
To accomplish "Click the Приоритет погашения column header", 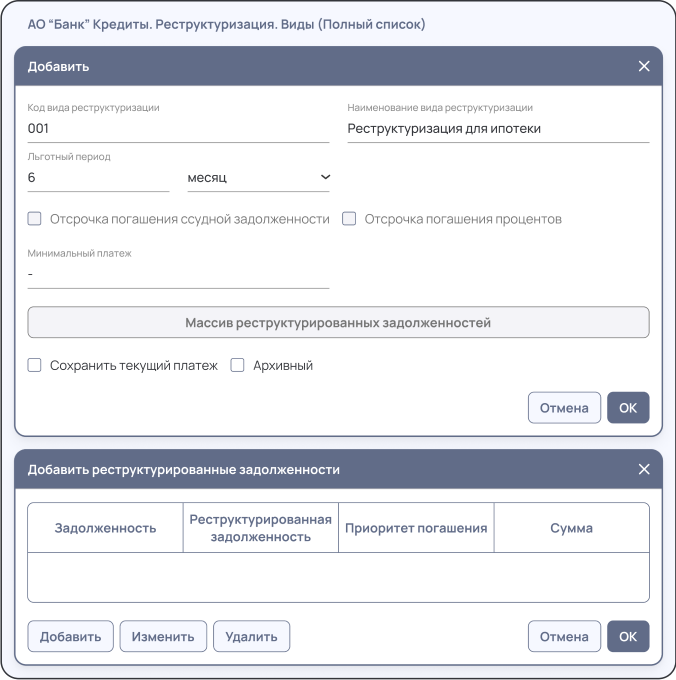I will 416,528.
